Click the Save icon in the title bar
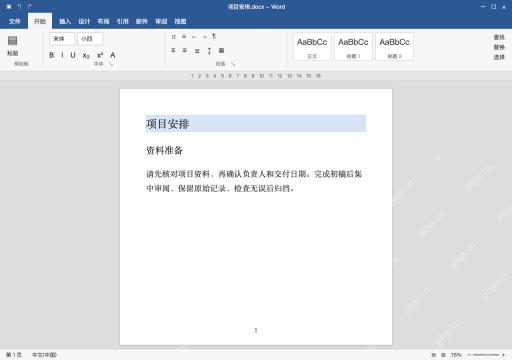The image size is (512, 360). [x=9, y=7]
